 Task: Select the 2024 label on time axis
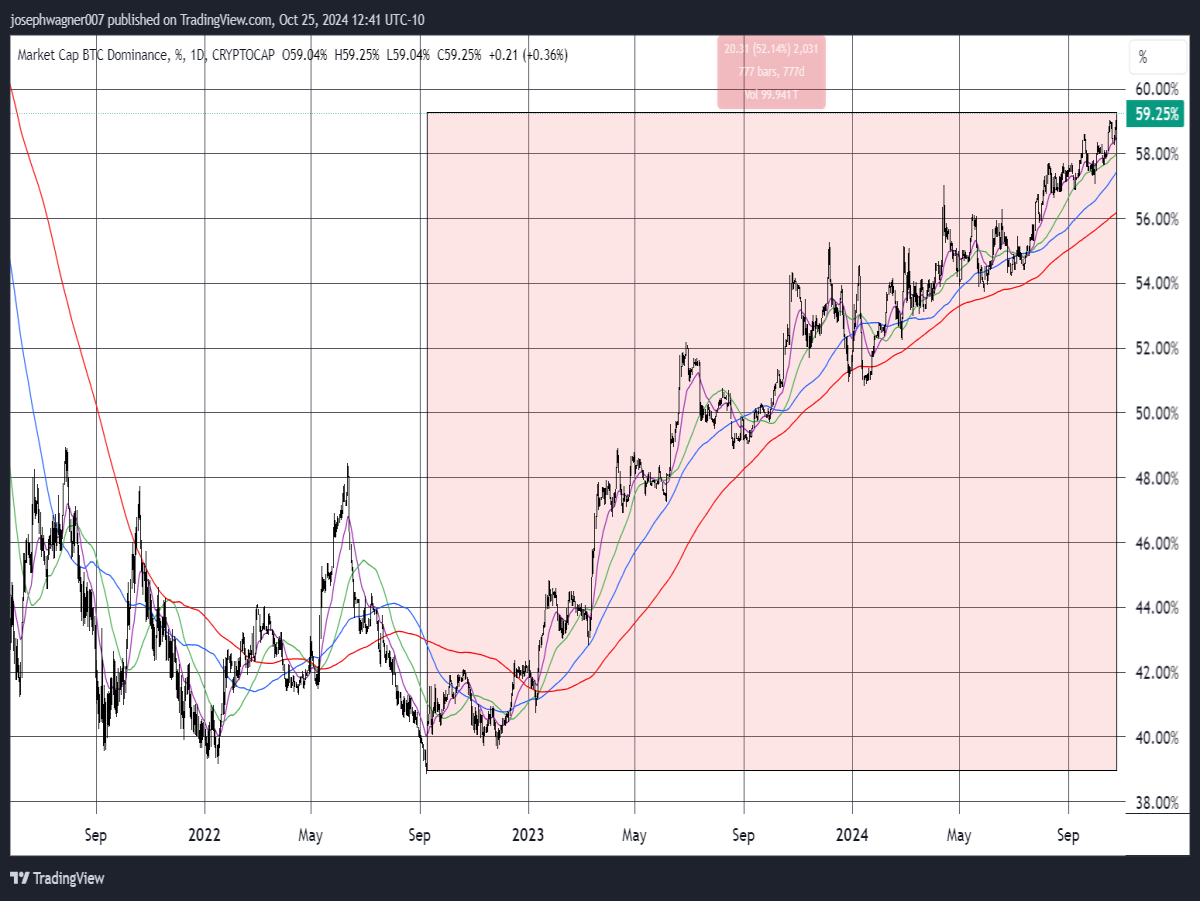tap(852, 832)
